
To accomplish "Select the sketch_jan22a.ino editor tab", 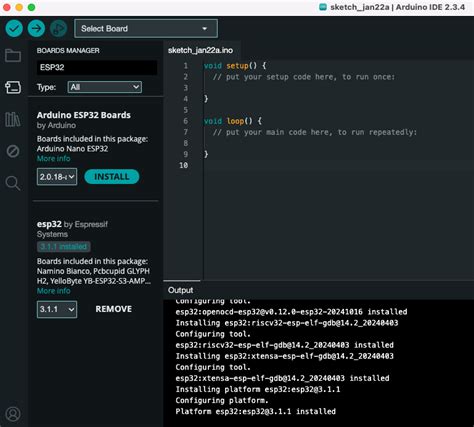I will tap(201, 50).
